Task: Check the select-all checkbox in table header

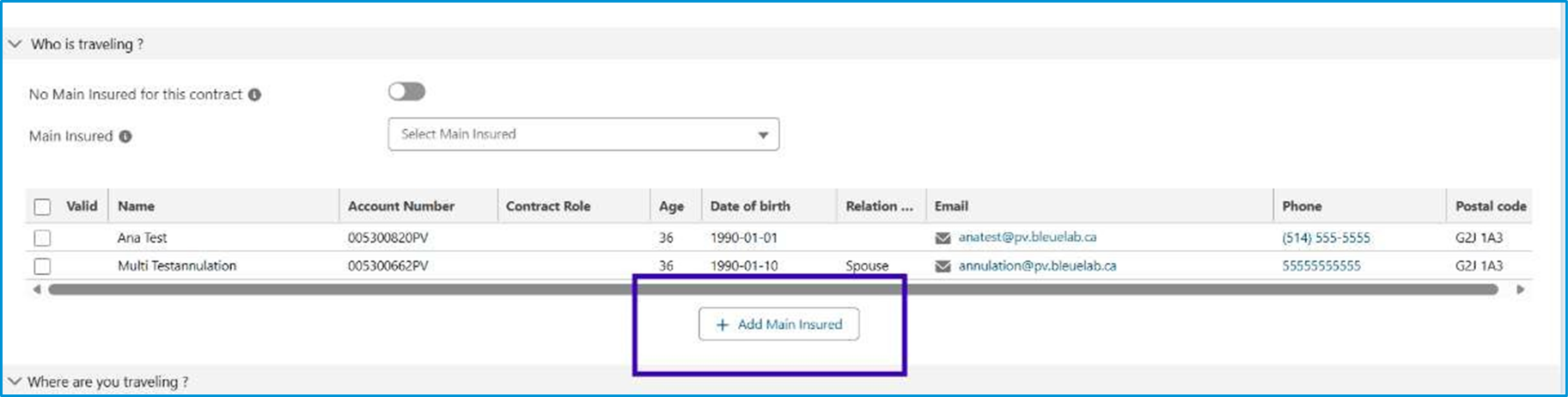Action: (42, 206)
